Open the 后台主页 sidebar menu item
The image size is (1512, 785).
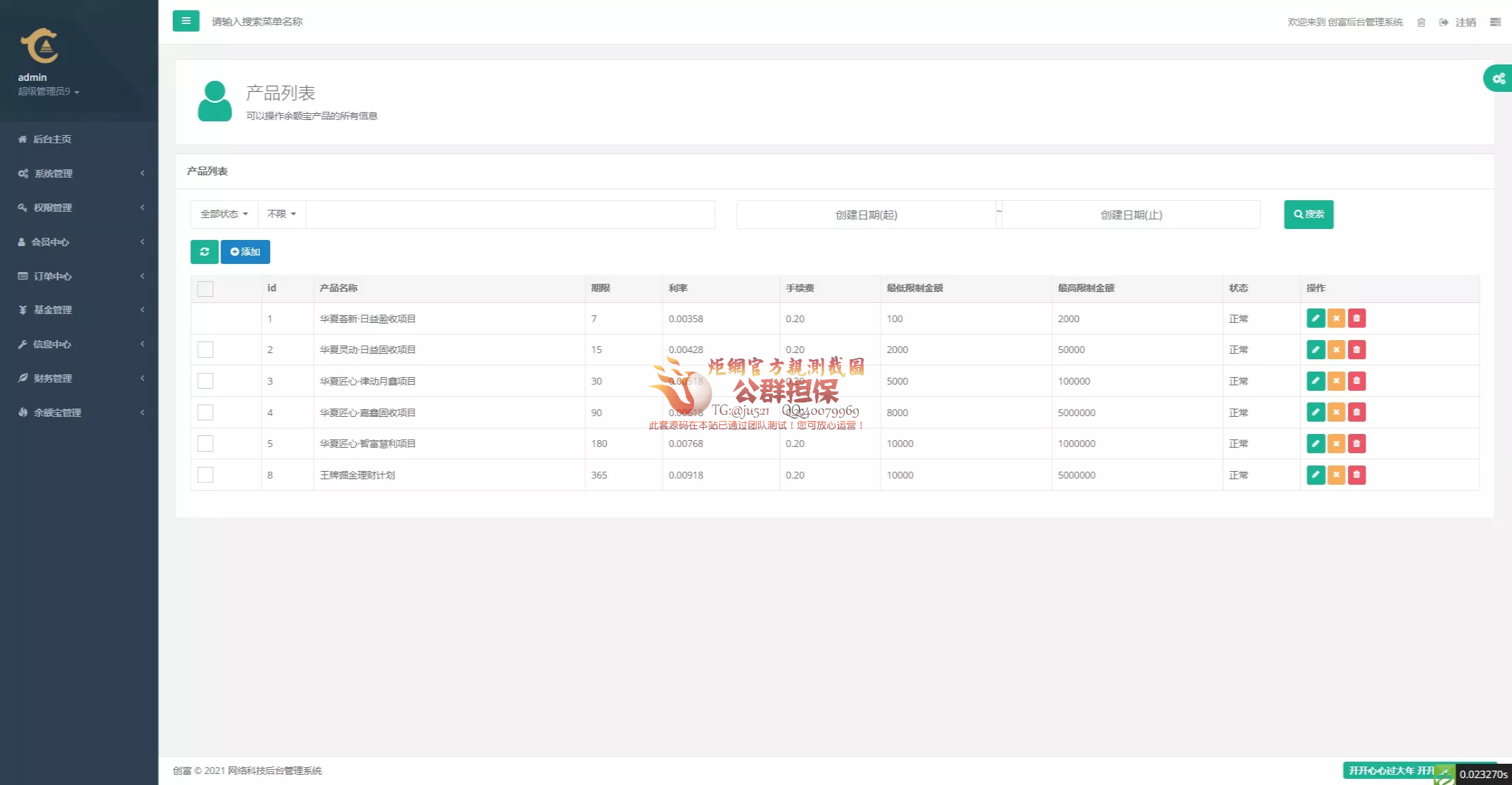(x=51, y=139)
